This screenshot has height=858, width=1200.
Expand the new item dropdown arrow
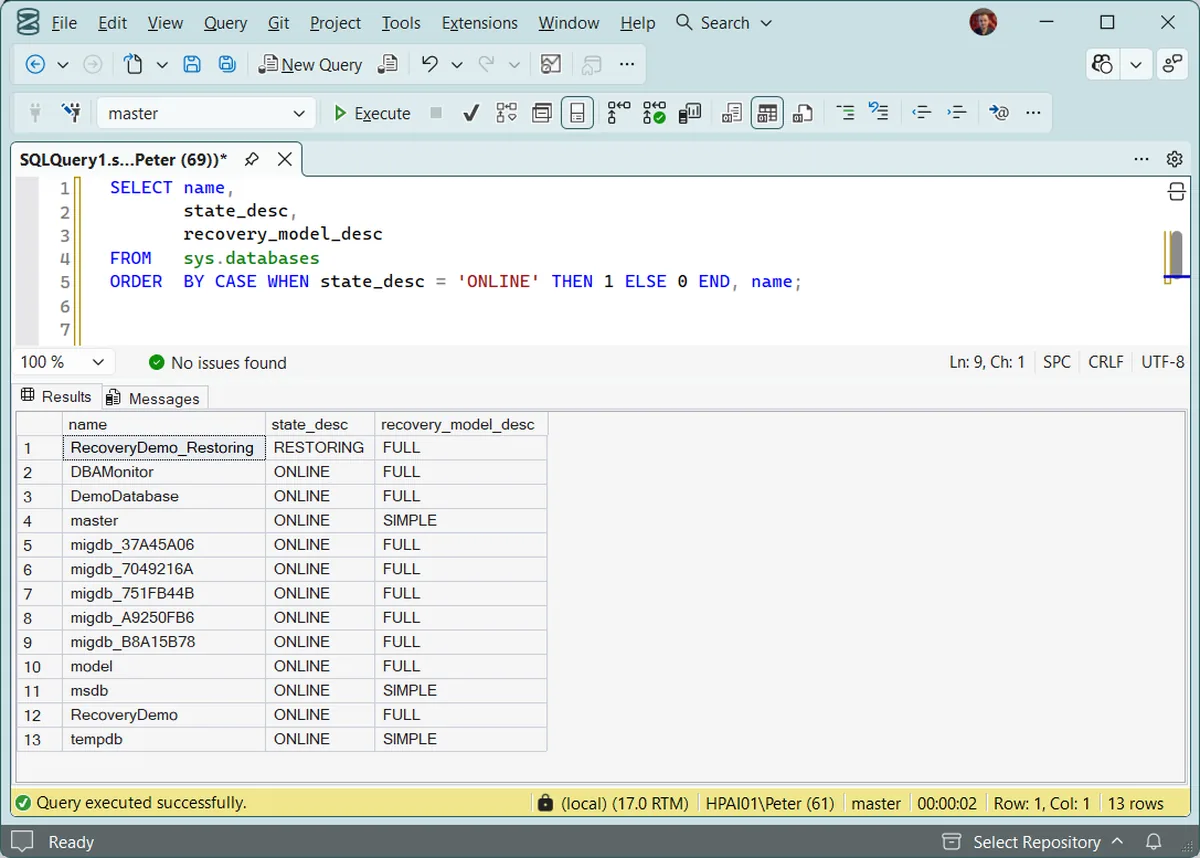(x=162, y=64)
